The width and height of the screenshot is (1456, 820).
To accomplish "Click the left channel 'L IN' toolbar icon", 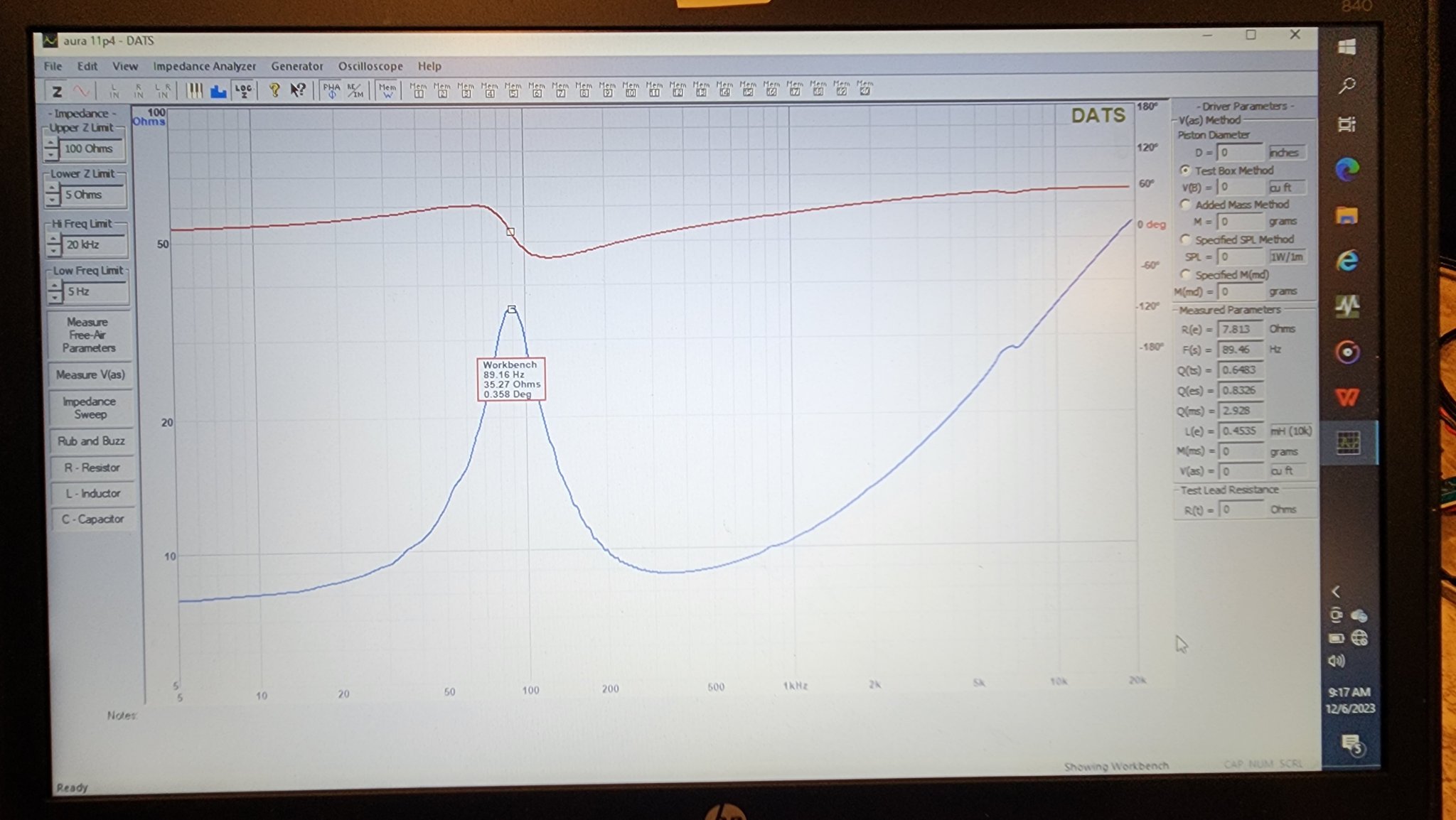I will pos(114,91).
